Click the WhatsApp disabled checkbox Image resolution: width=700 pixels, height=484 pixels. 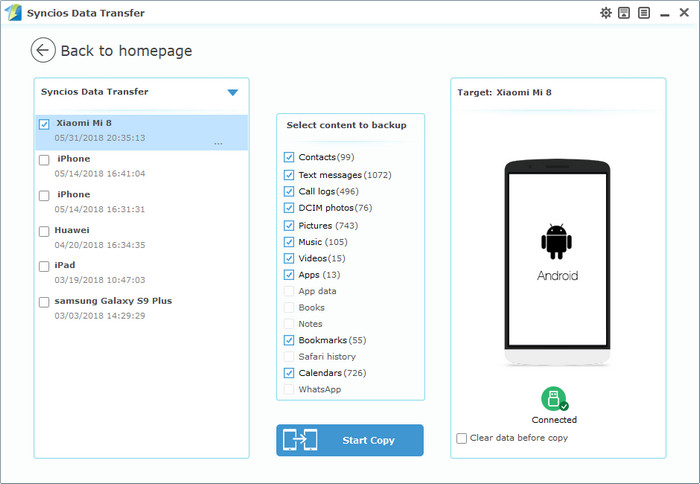click(289, 389)
